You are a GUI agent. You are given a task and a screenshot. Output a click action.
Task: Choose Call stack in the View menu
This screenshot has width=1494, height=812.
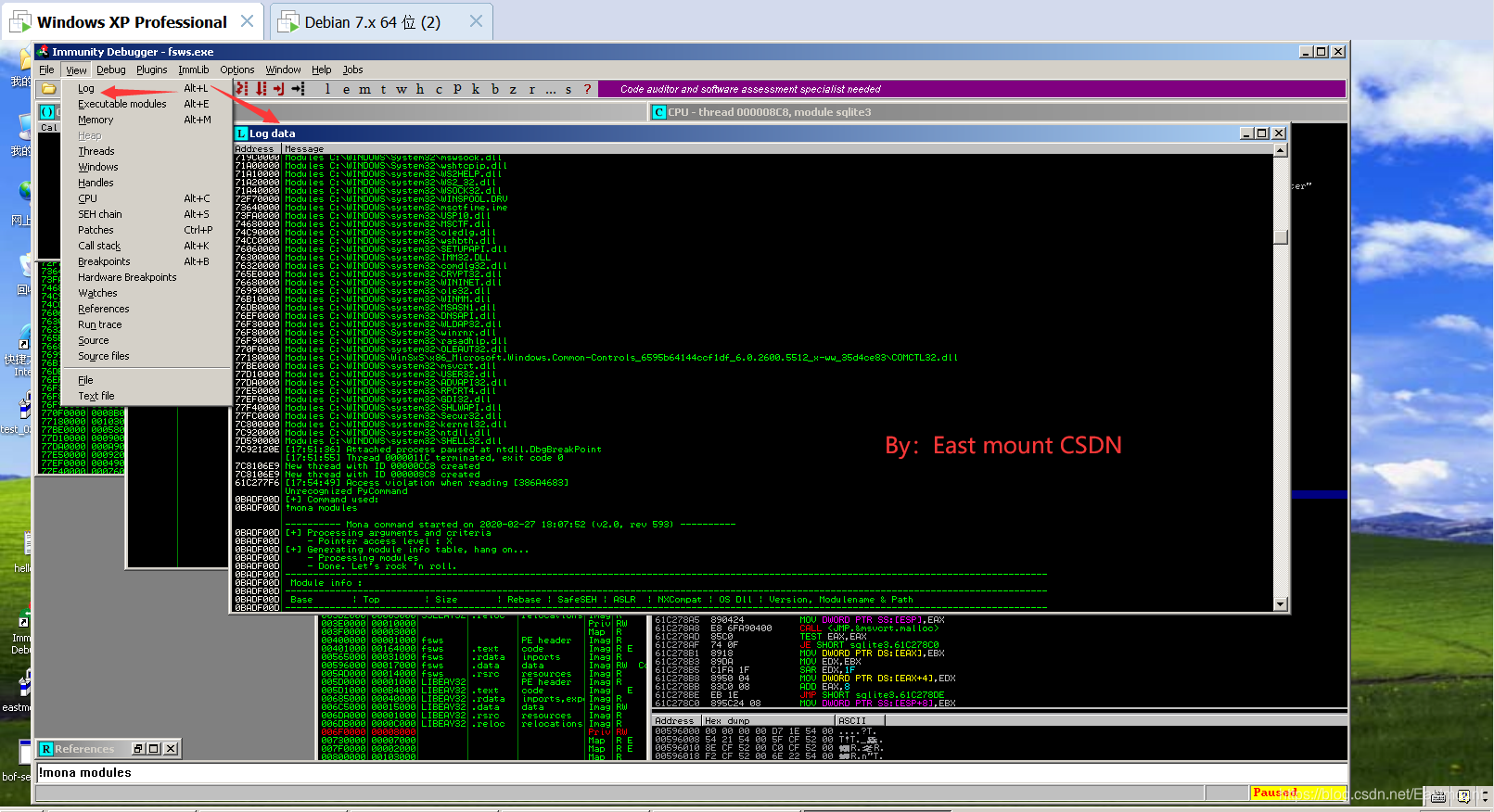click(147, 246)
